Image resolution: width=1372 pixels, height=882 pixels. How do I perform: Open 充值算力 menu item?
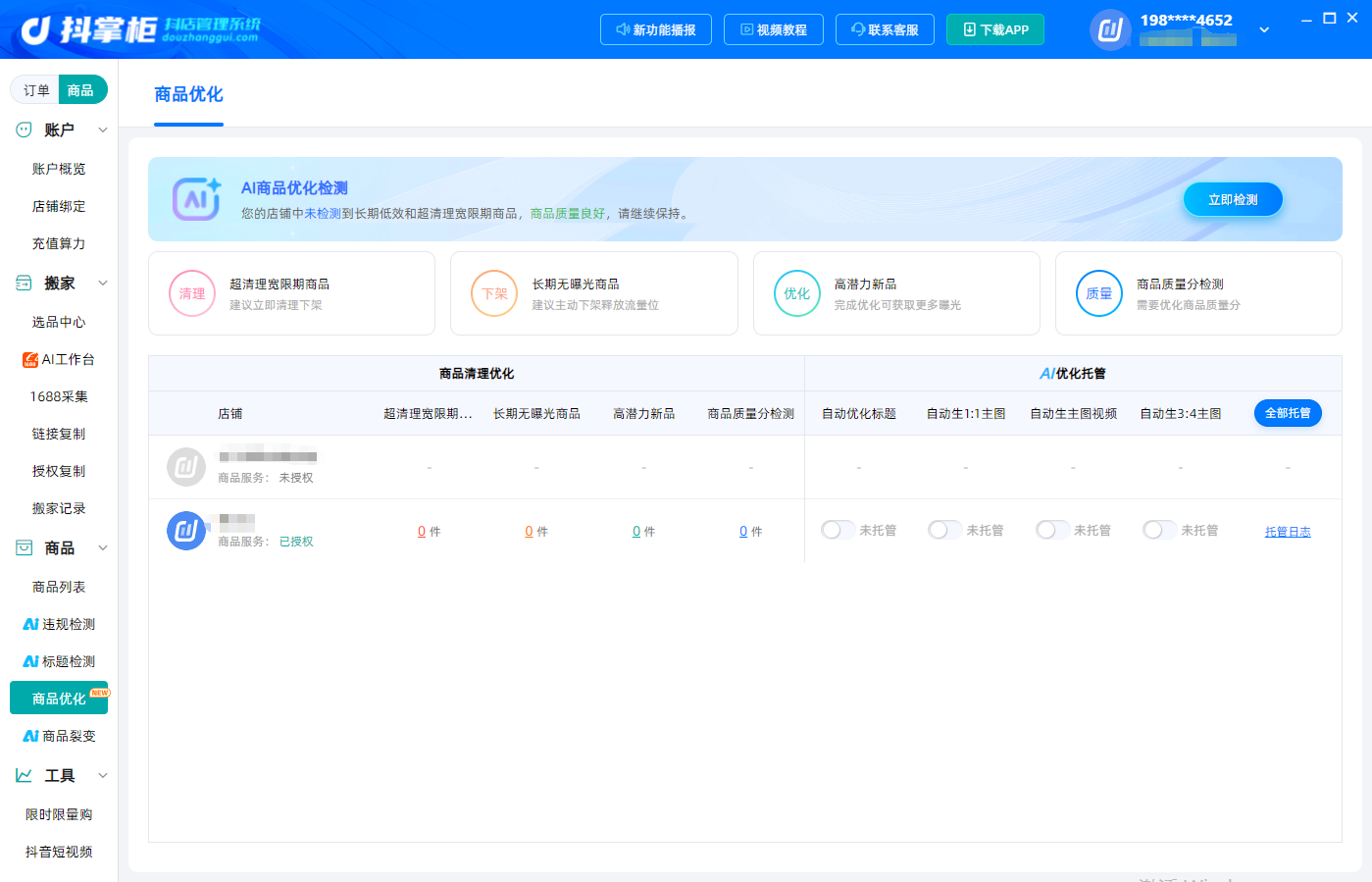59,243
